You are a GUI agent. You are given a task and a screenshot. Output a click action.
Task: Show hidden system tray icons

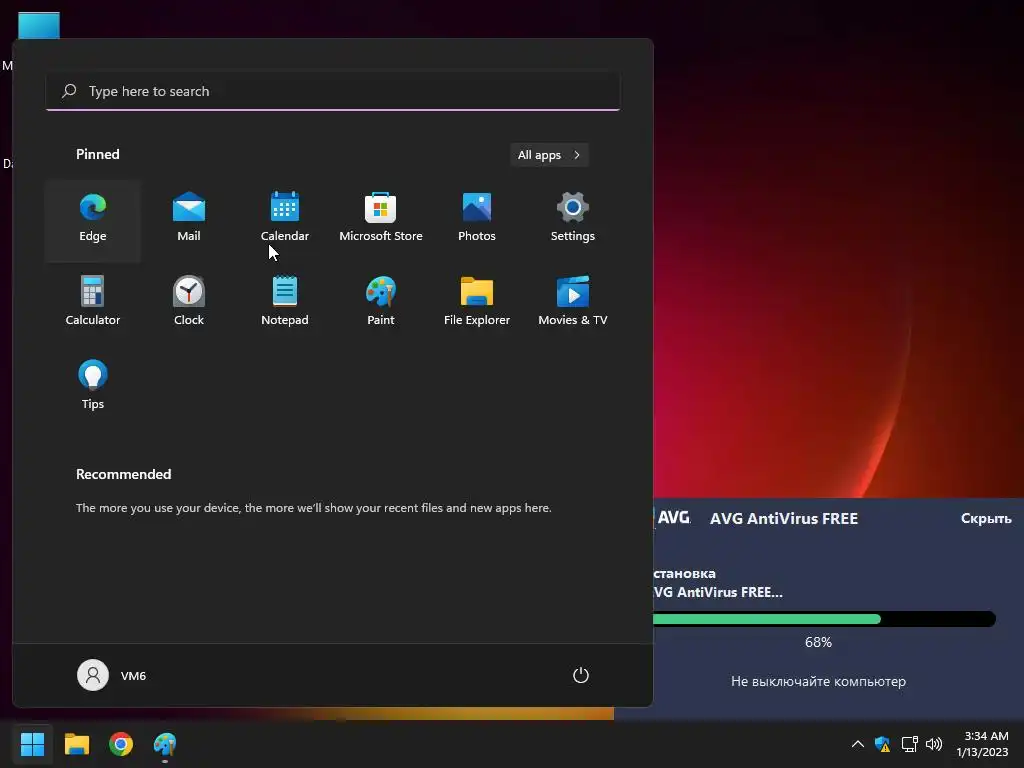coord(858,744)
